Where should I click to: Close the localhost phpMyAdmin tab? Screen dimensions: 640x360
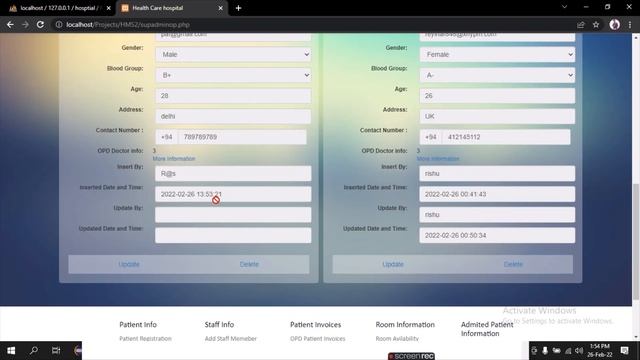(109, 8)
